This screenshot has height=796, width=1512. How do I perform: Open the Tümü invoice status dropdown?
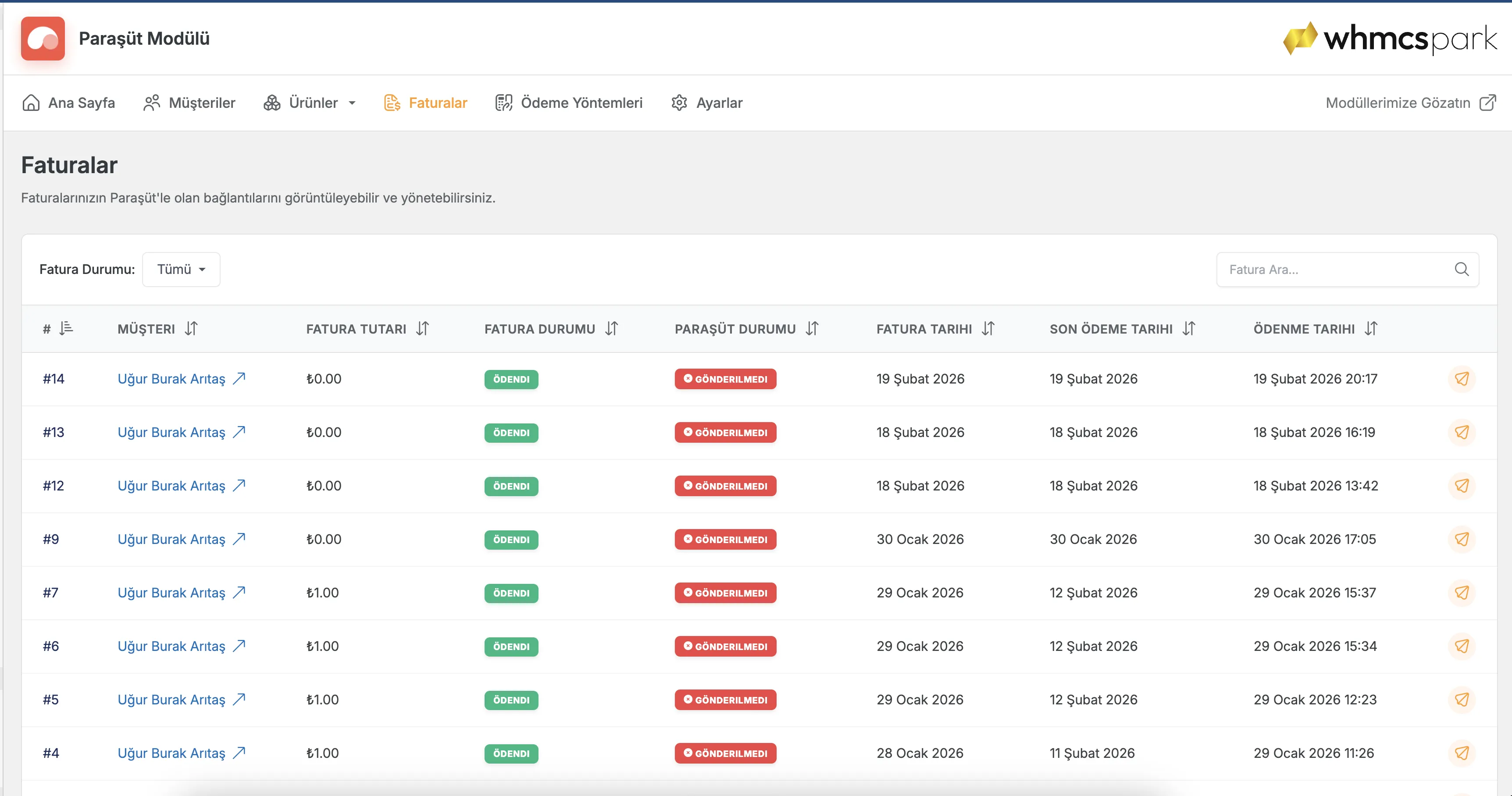(x=182, y=269)
